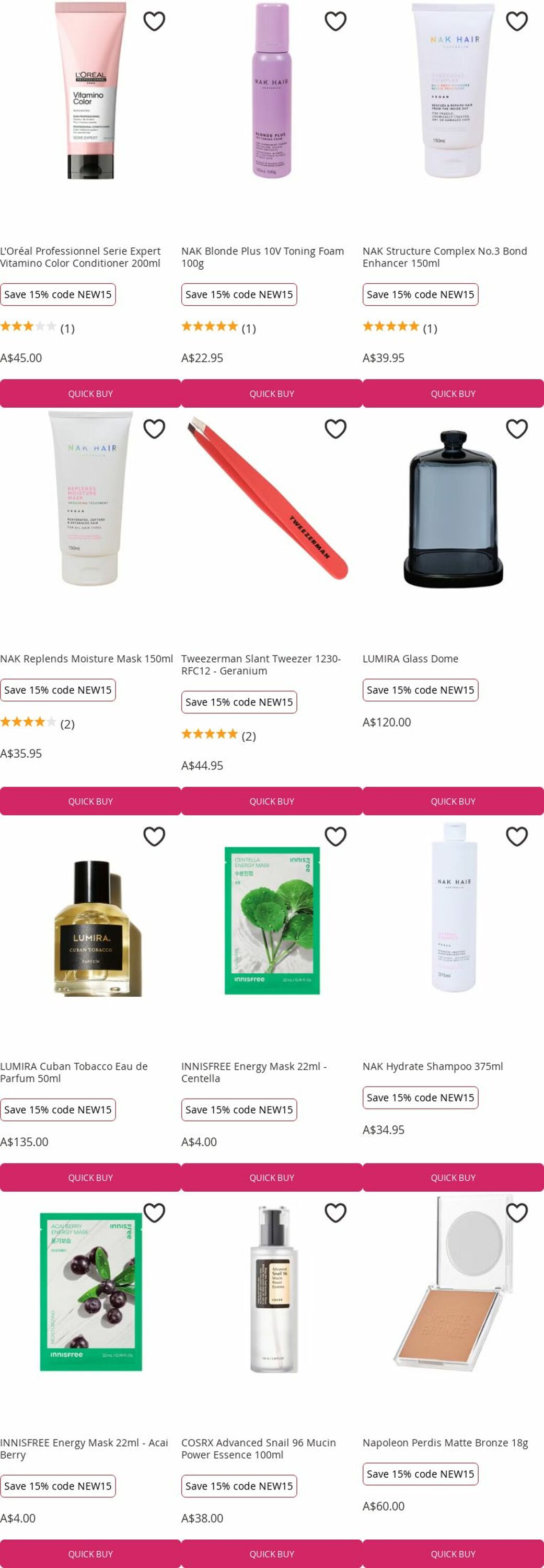Quick buy the NAK Replends Moisture Mask

91,801
